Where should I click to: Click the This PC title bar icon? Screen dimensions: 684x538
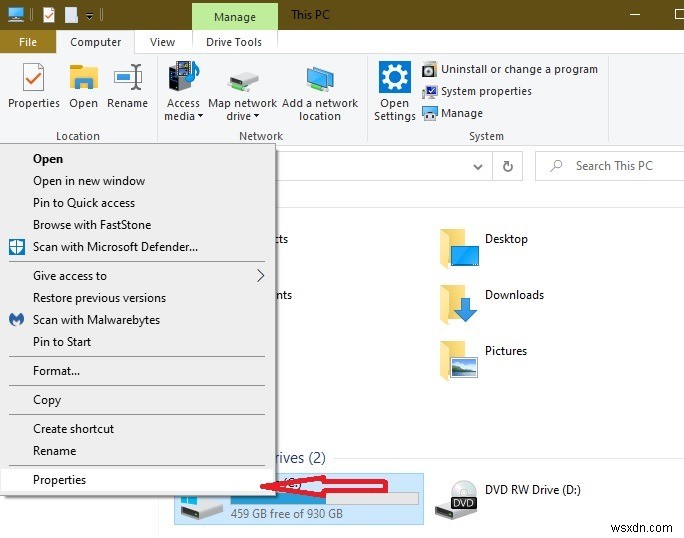click(16, 15)
